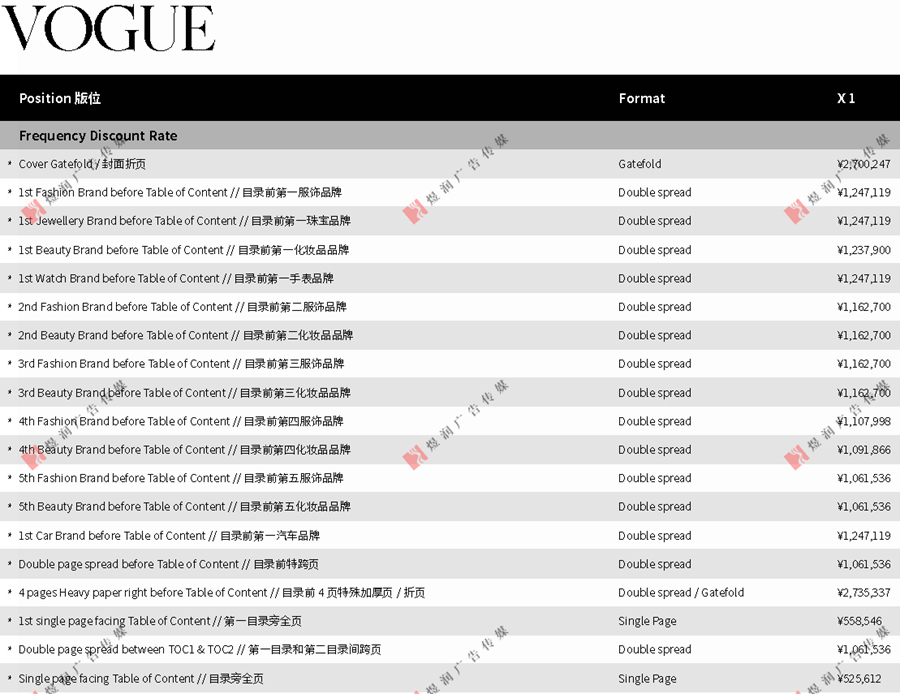Select '1st Jewellery Brand before Table of Content' row
900x694 pixels.
coord(450,221)
